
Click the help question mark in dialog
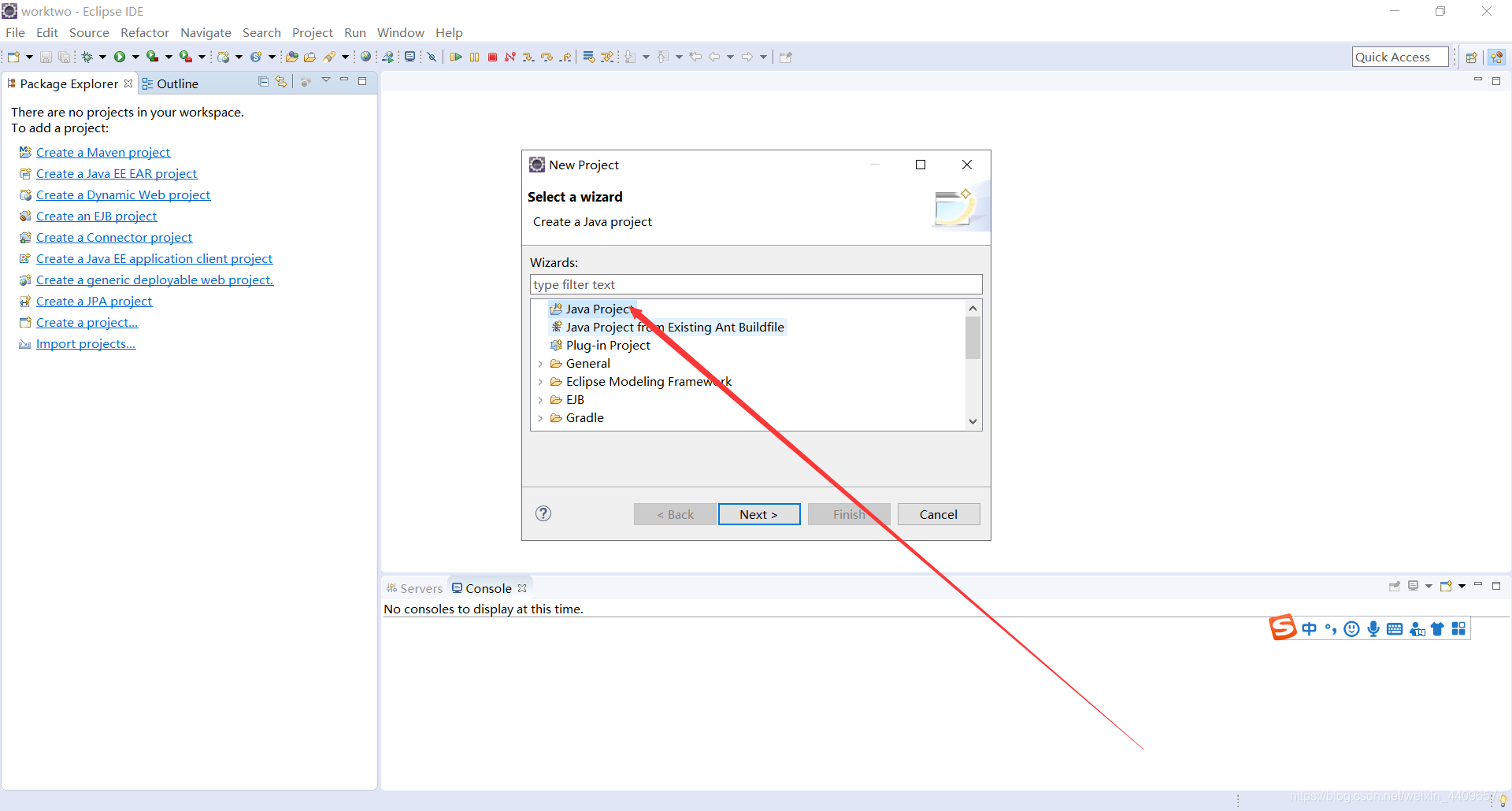click(x=543, y=513)
